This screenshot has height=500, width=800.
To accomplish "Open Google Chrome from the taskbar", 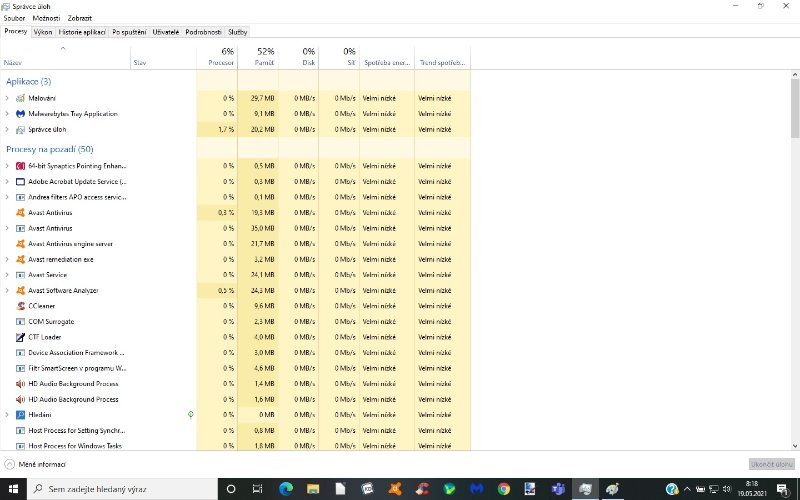I will pos(504,489).
